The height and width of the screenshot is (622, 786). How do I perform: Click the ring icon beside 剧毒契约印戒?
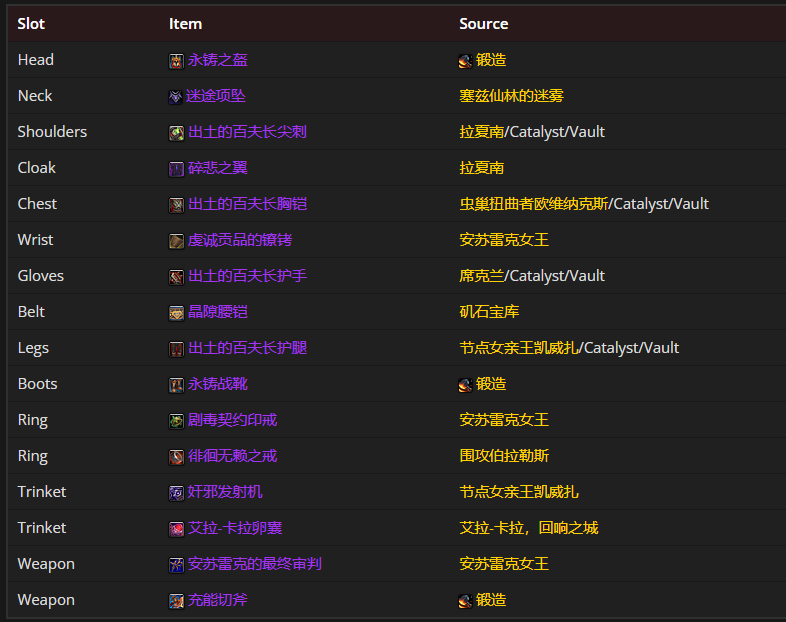click(176, 421)
